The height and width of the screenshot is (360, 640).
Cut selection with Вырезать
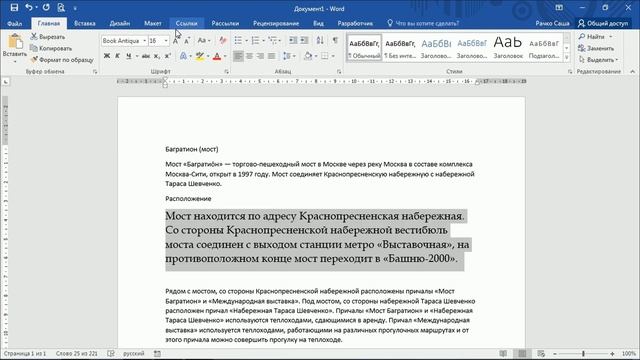(48, 37)
